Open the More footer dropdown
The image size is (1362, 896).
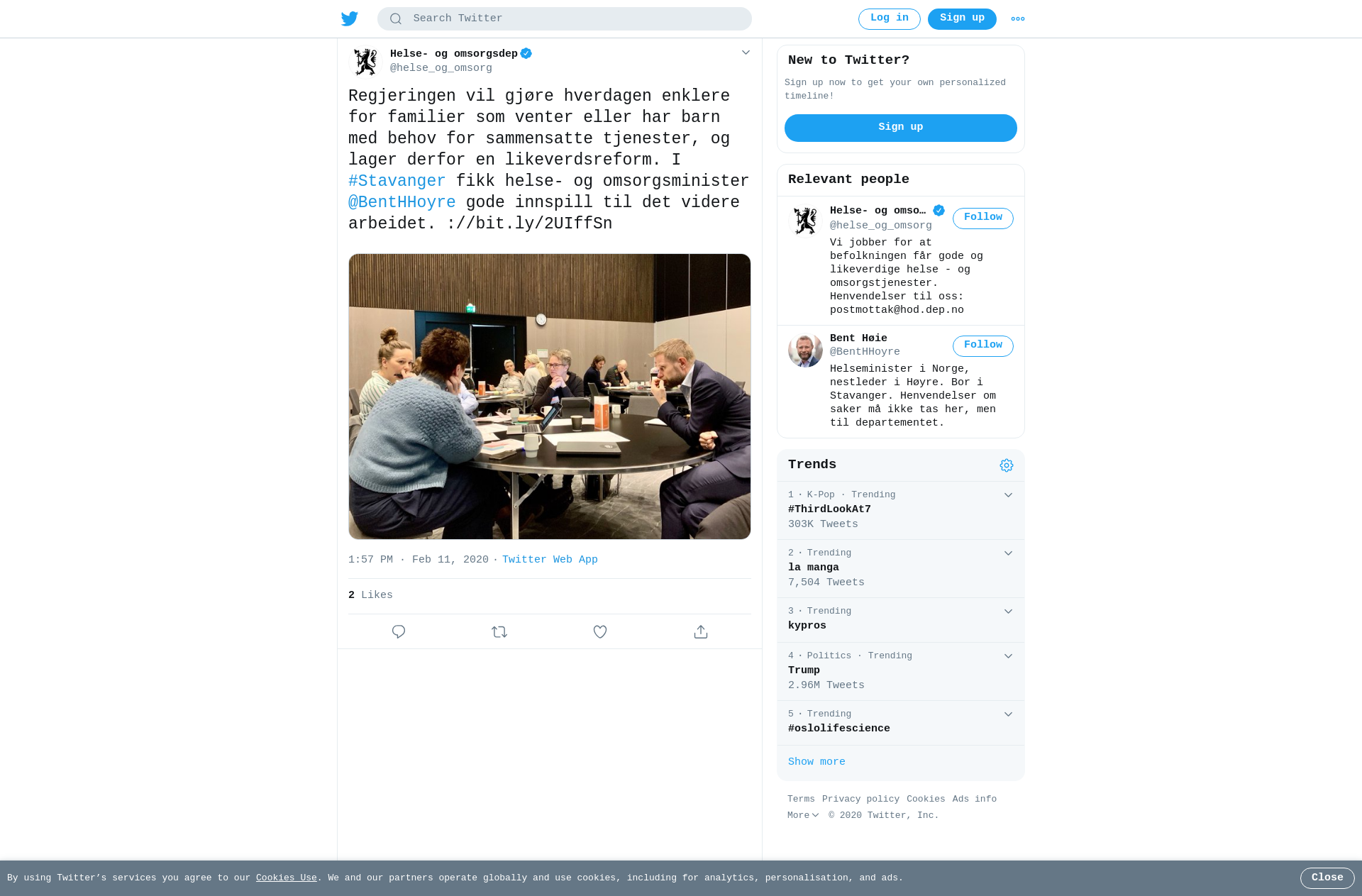pyautogui.click(x=803, y=816)
